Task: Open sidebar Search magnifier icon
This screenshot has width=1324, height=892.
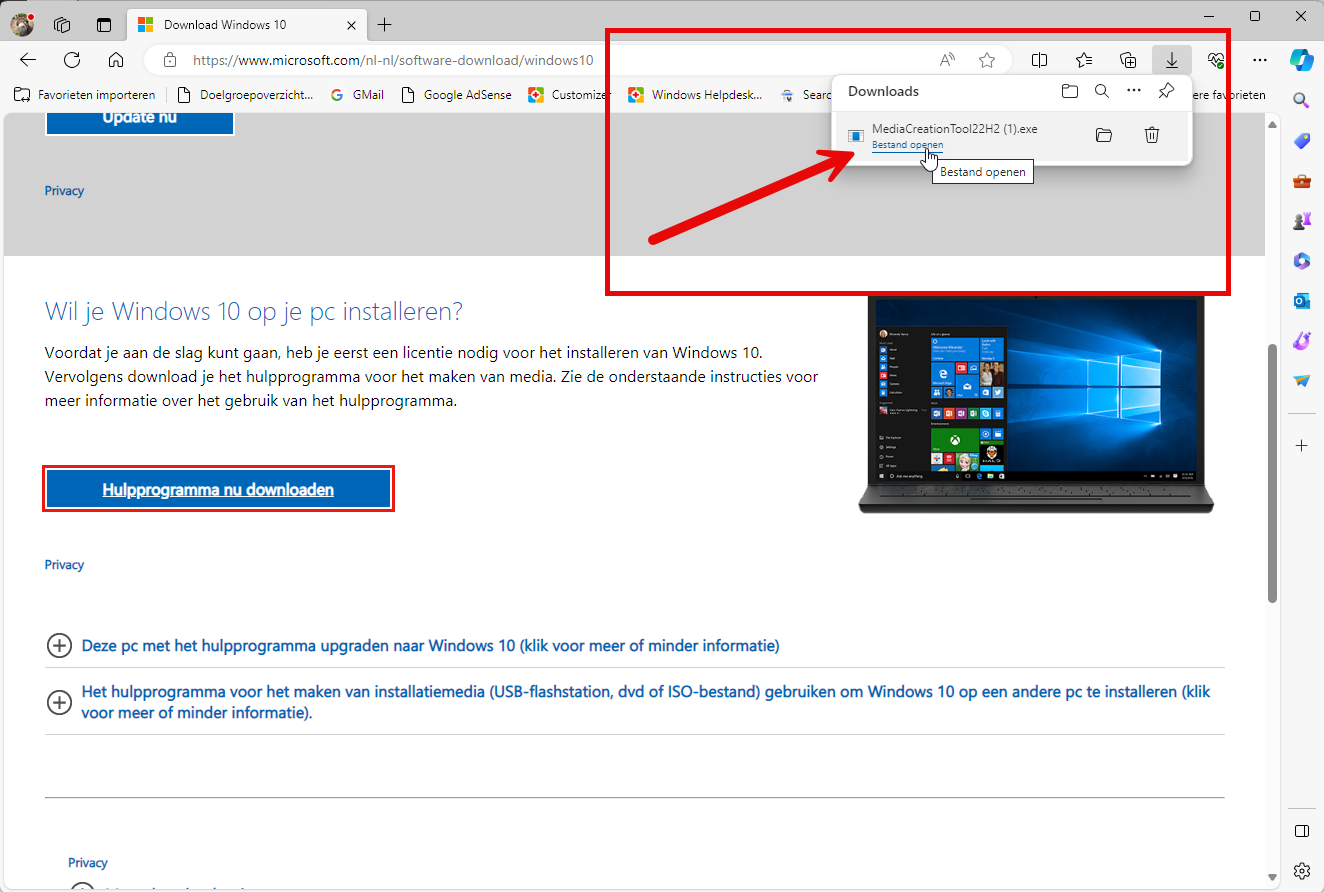Action: pos(1301,100)
